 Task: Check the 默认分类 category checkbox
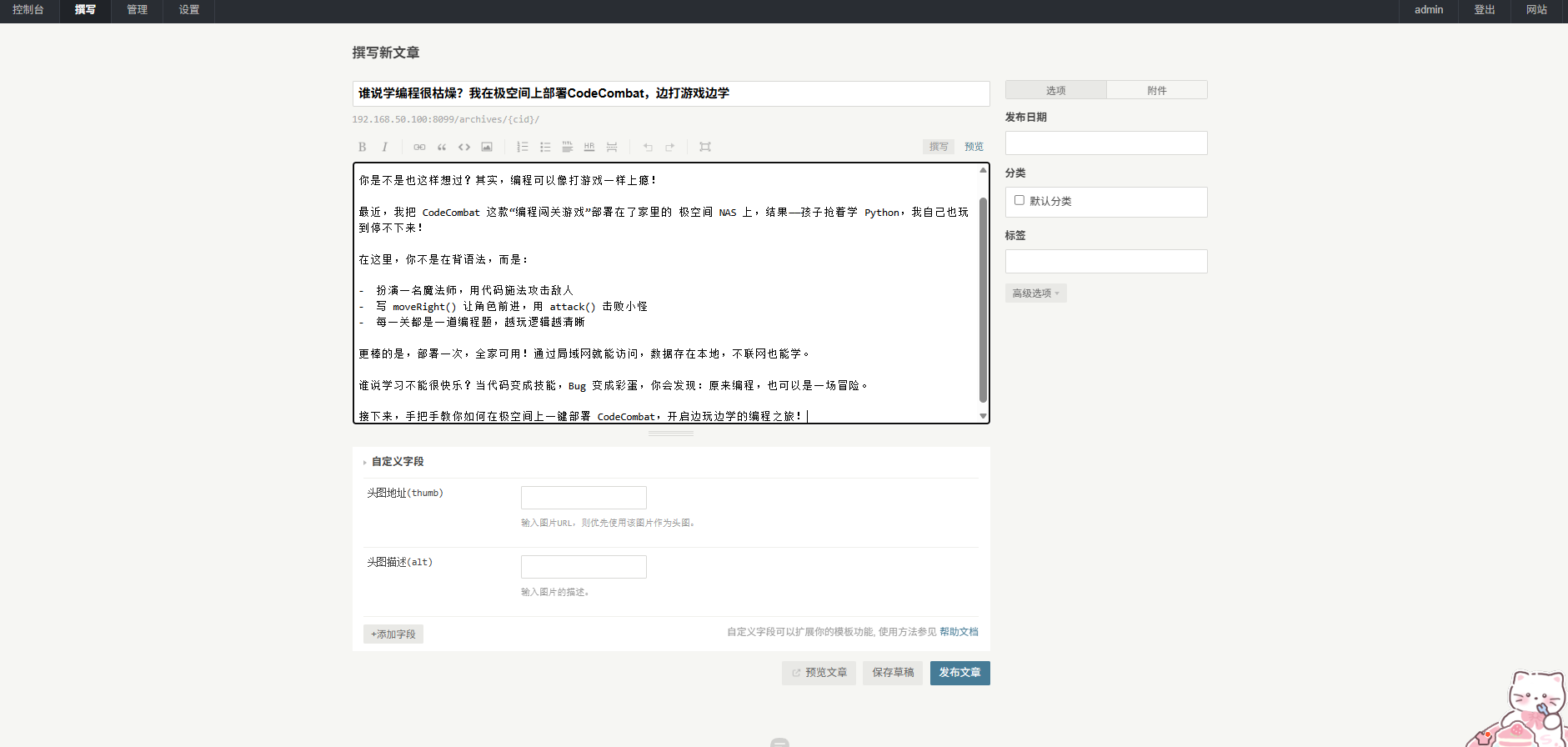[x=1019, y=200]
